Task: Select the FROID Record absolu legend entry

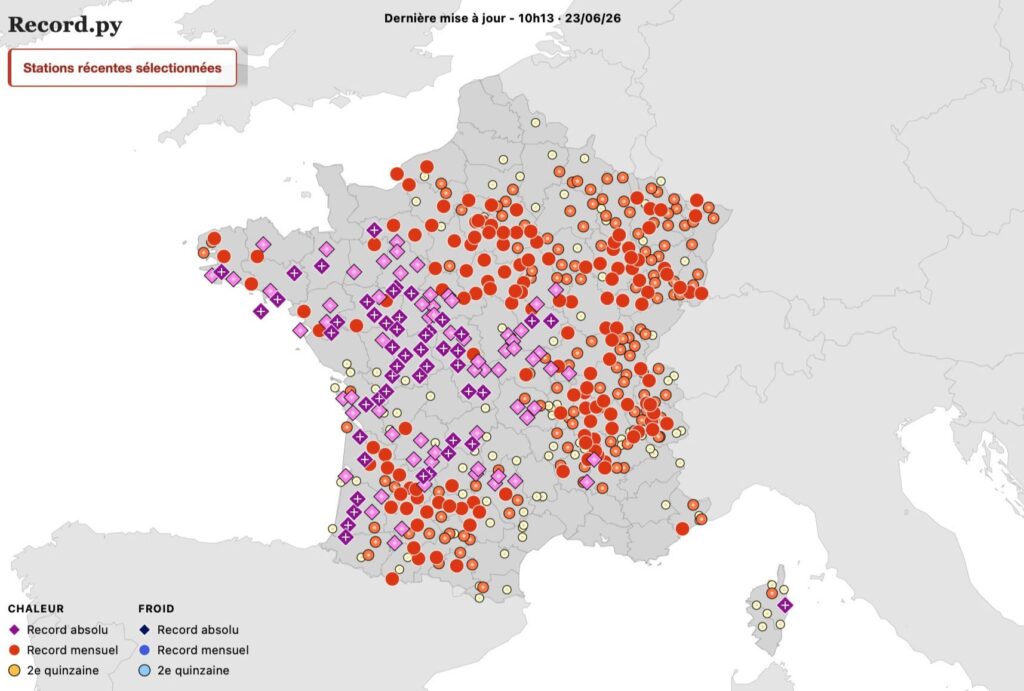Action: point(189,630)
